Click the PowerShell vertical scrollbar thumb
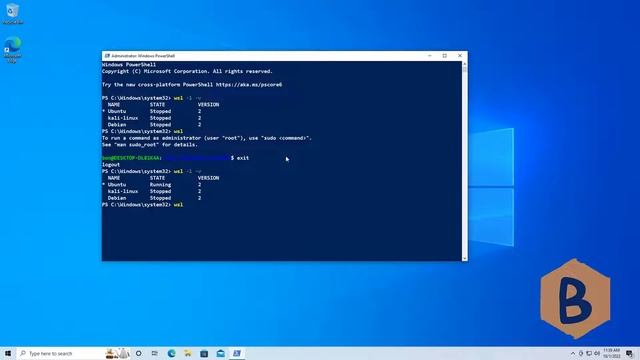Screen dimensions: 640x360 pyautogui.click(x=464, y=70)
